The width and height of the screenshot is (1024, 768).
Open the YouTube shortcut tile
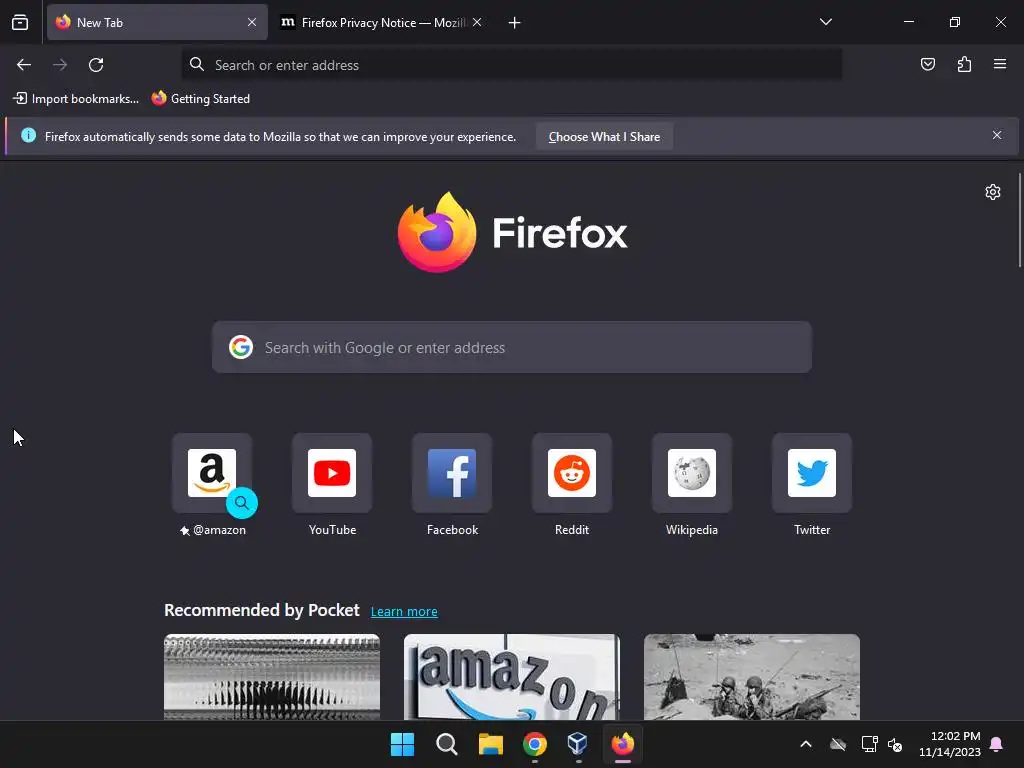pos(332,473)
